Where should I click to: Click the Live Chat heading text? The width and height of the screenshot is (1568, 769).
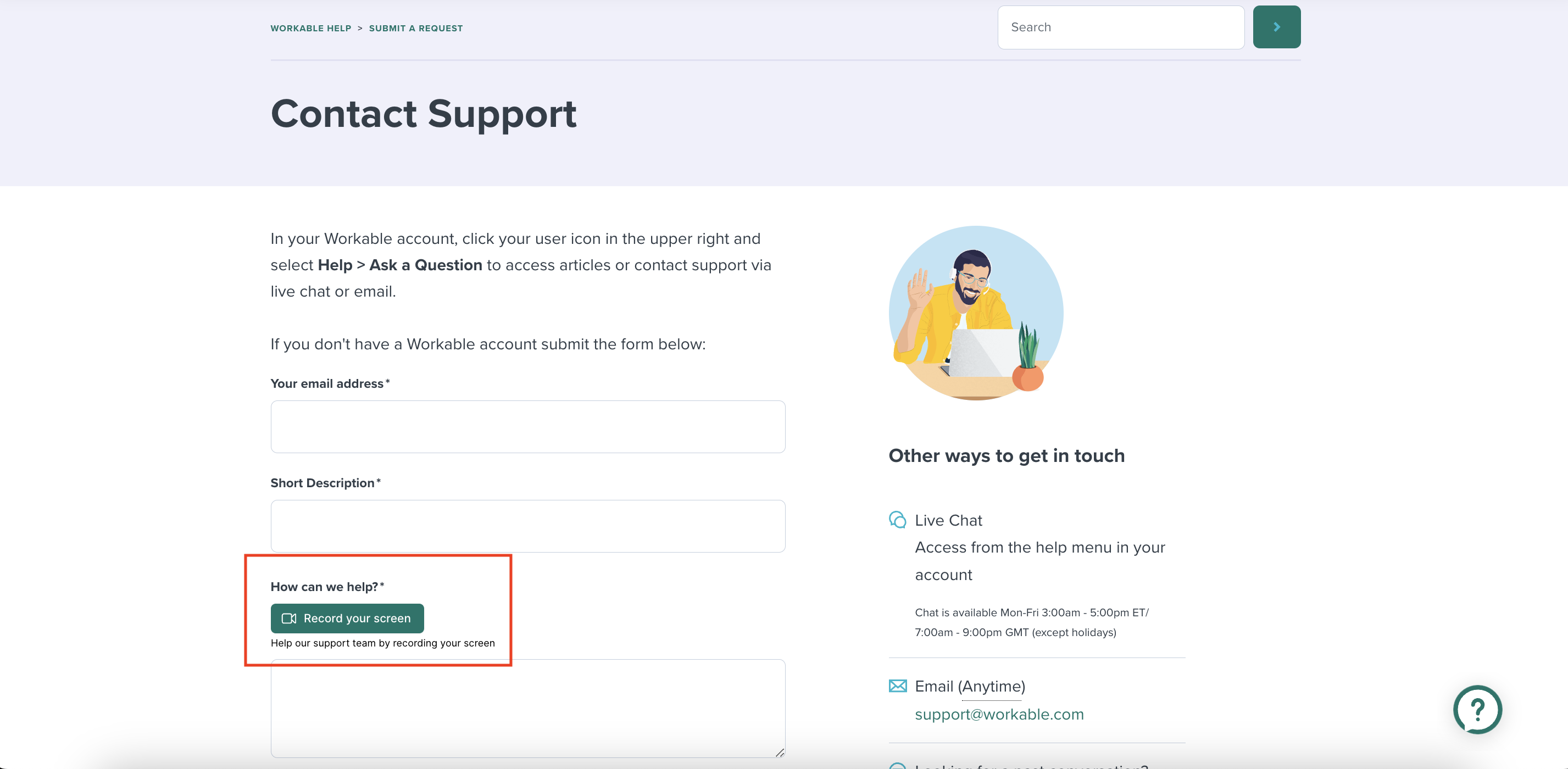coord(948,520)
